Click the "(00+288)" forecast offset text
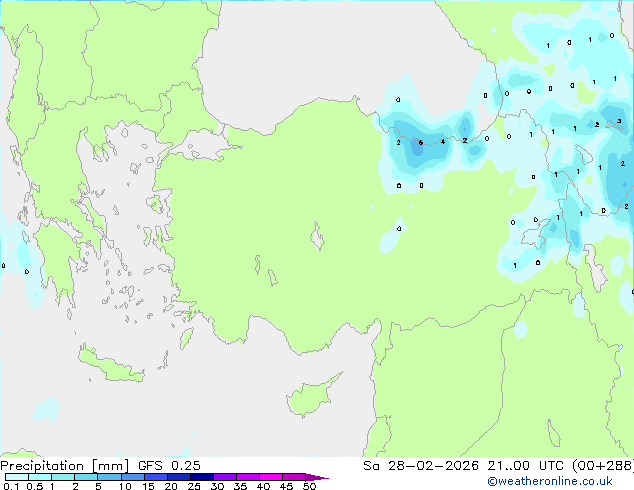 [x=603, y=465]
